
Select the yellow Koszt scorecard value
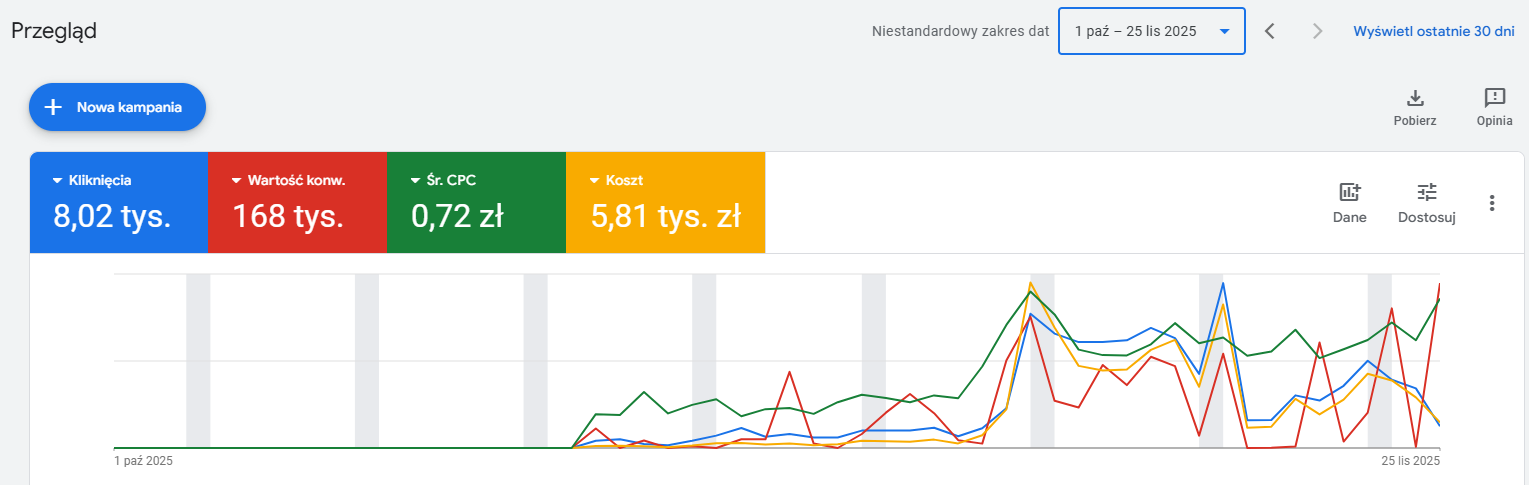tap(665, 216)
